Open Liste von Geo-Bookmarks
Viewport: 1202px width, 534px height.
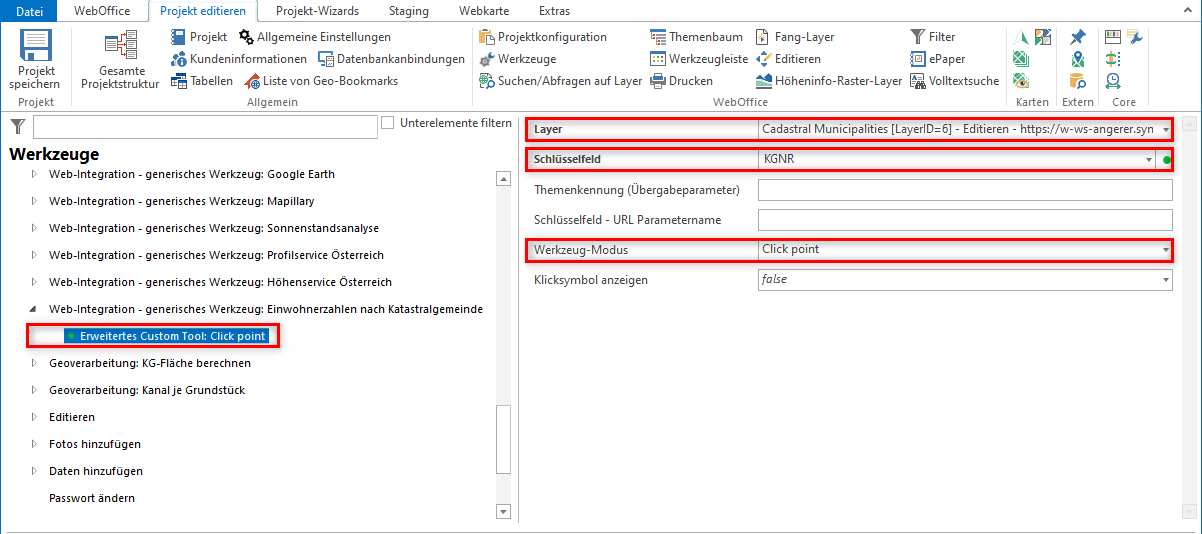321,81
